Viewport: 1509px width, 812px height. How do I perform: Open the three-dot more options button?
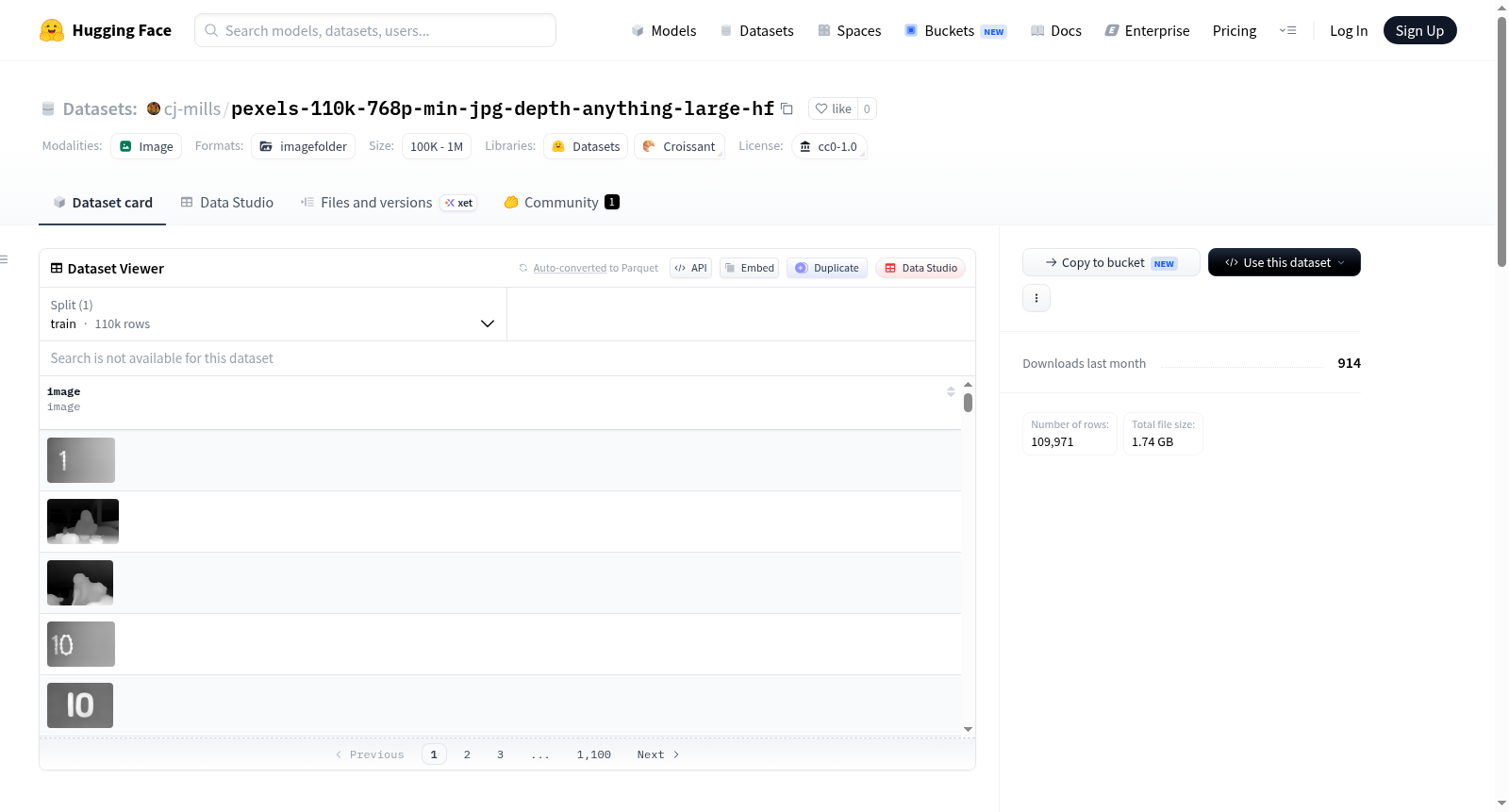point(1036,298)
